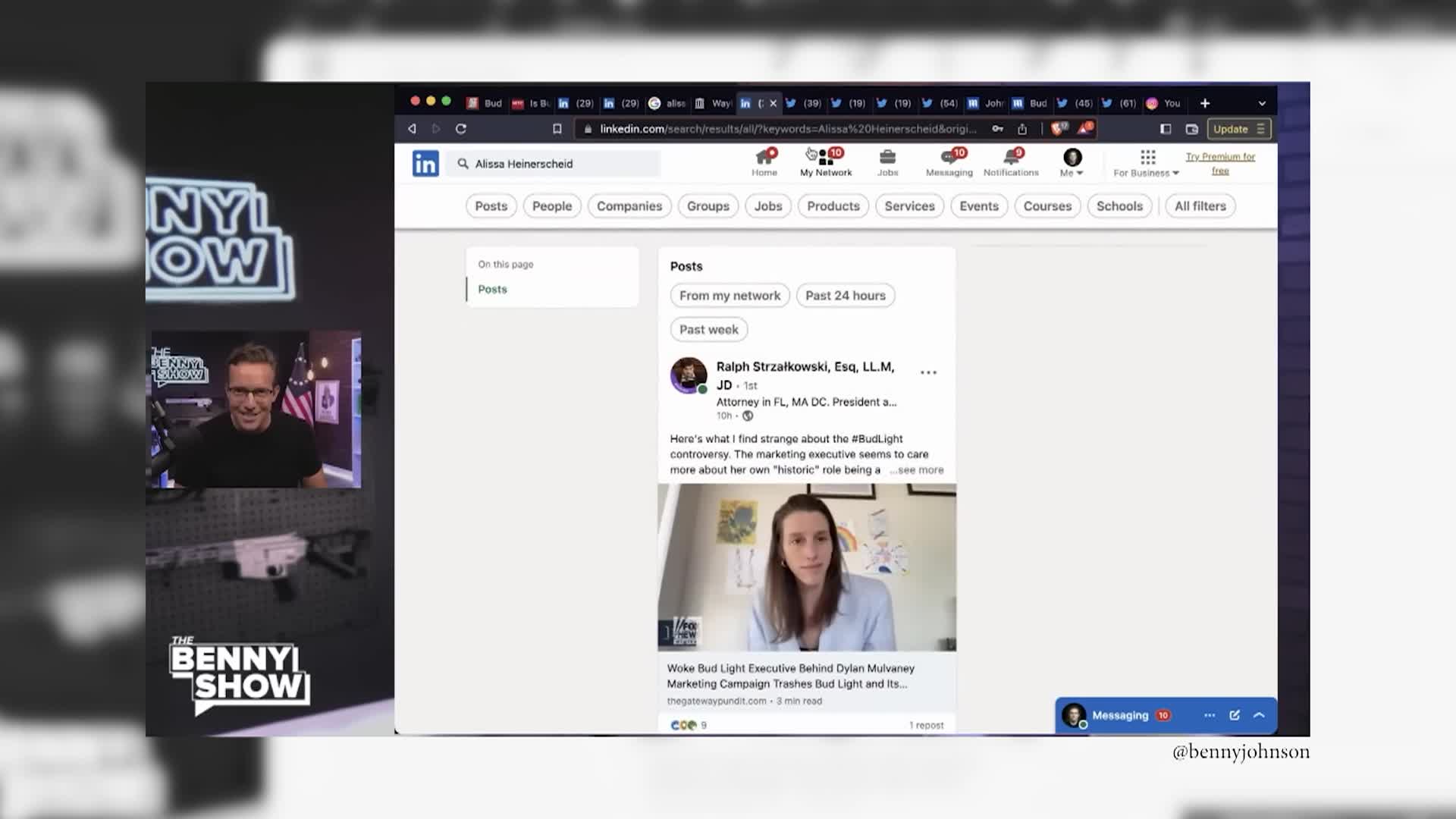Expand the For Business menu
The height and width of the screenshot is (819, 1456).
pos(1147,162)
